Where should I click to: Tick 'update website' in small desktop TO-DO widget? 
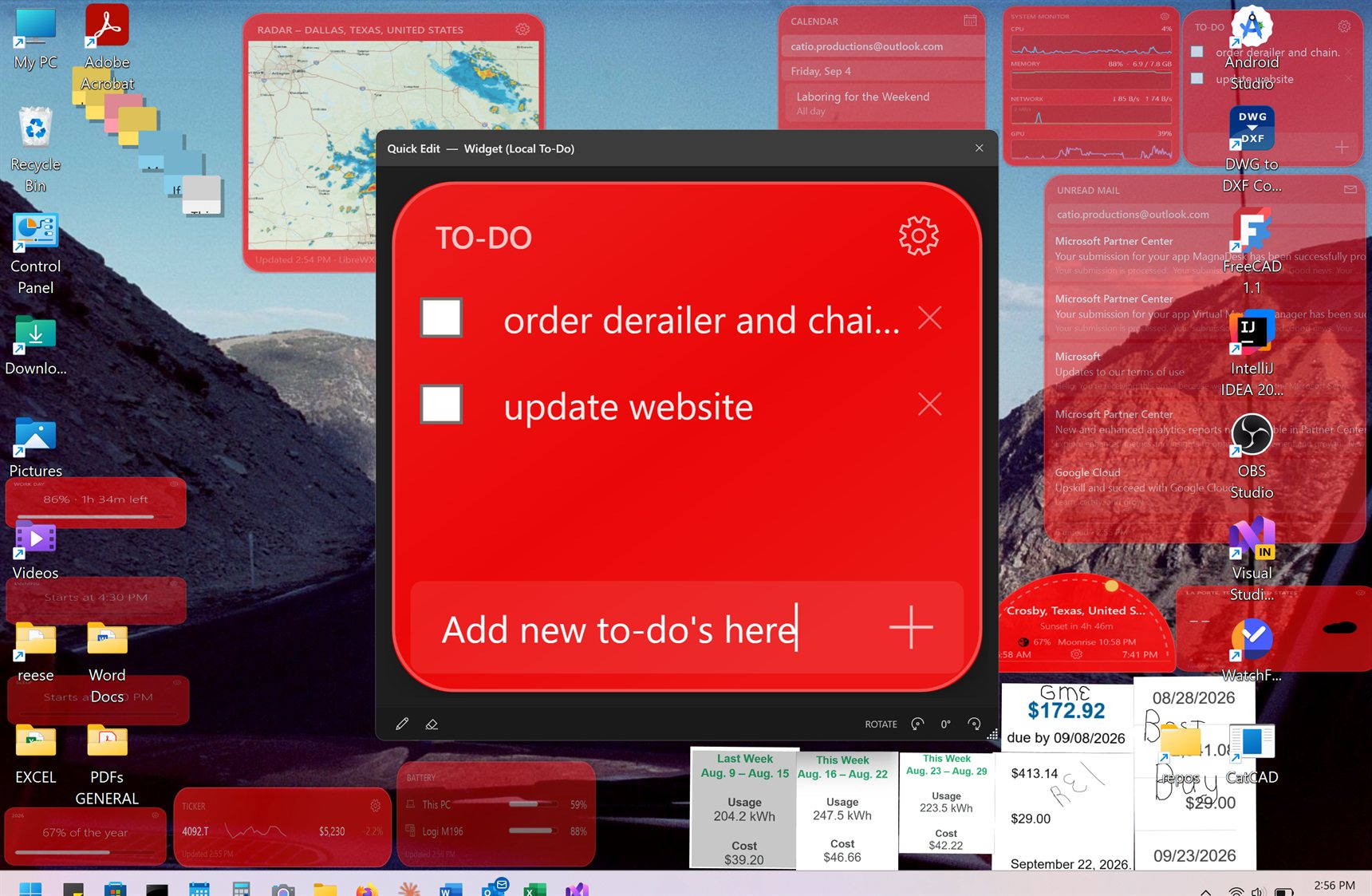click(1197, 78)
